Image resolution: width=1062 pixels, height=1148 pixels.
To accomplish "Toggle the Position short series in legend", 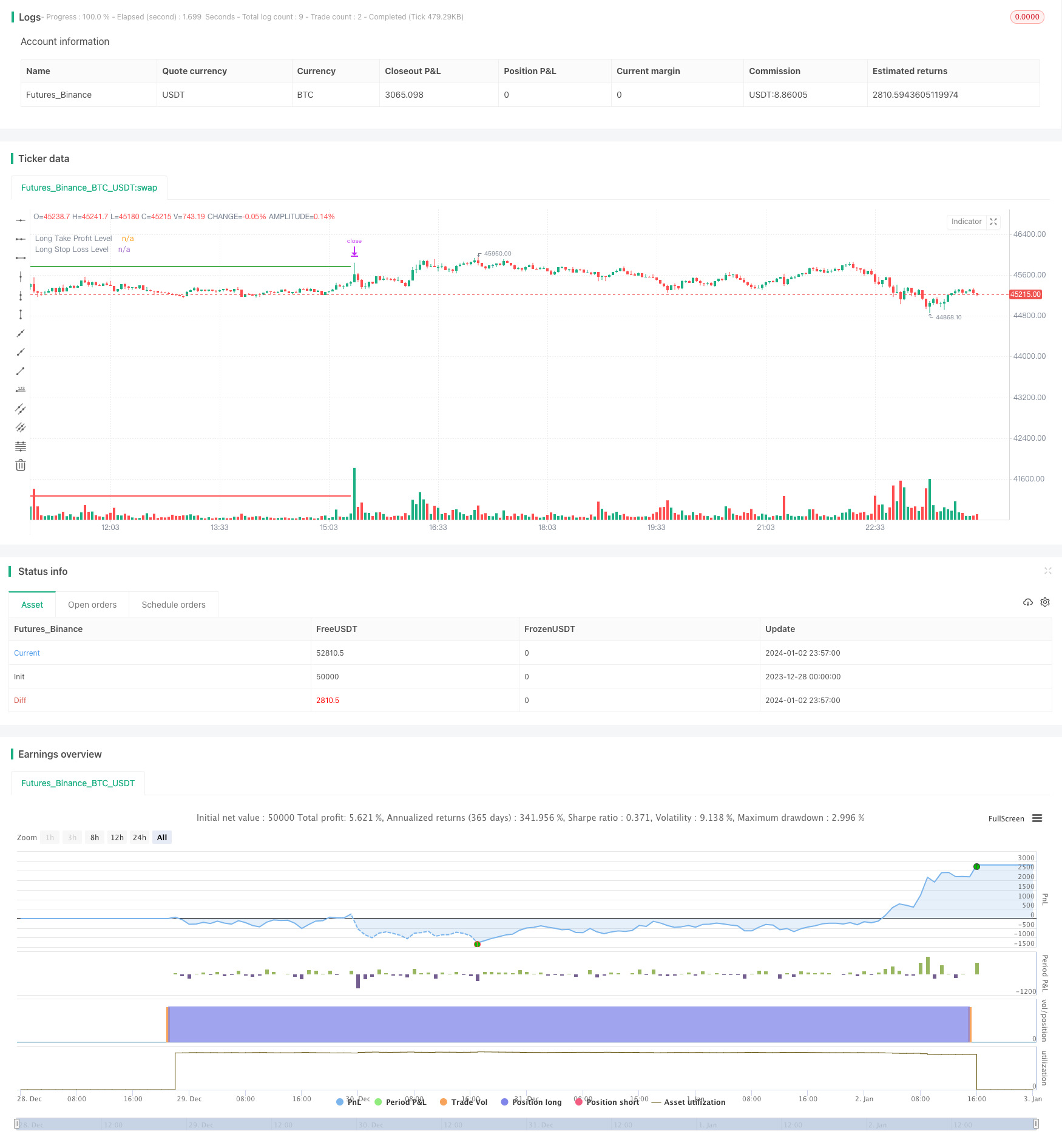I will [607, 1102].
